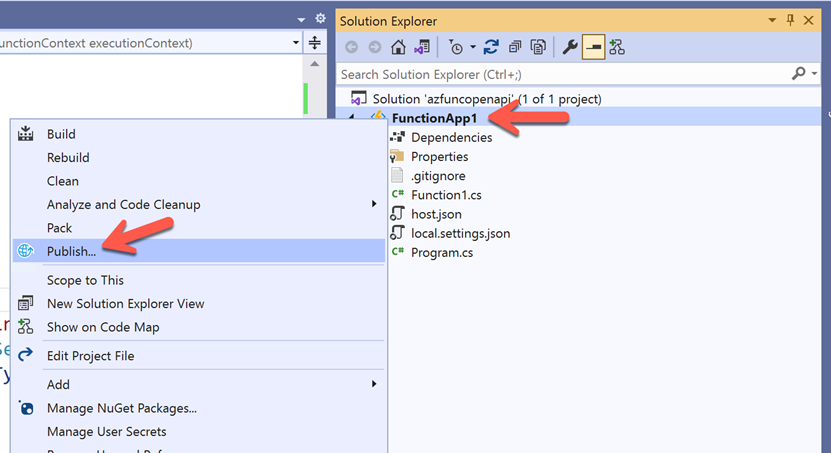Choose Publish... from the context menu

point(199,251)
